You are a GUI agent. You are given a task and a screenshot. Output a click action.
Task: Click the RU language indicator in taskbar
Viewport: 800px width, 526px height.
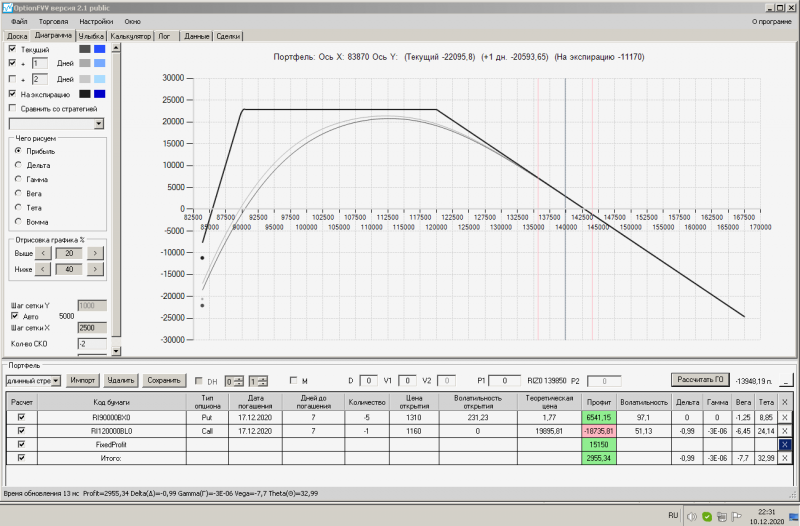(673, 515)
